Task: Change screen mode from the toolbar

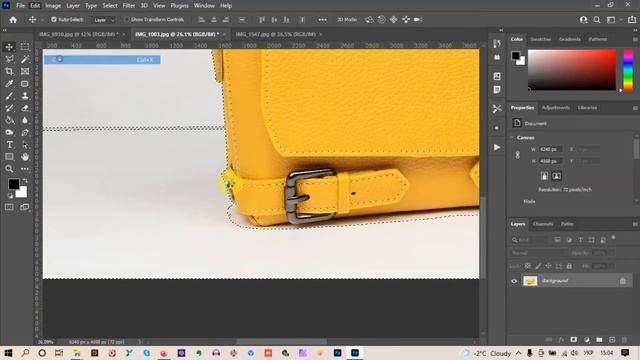Action: click(25, 207)
